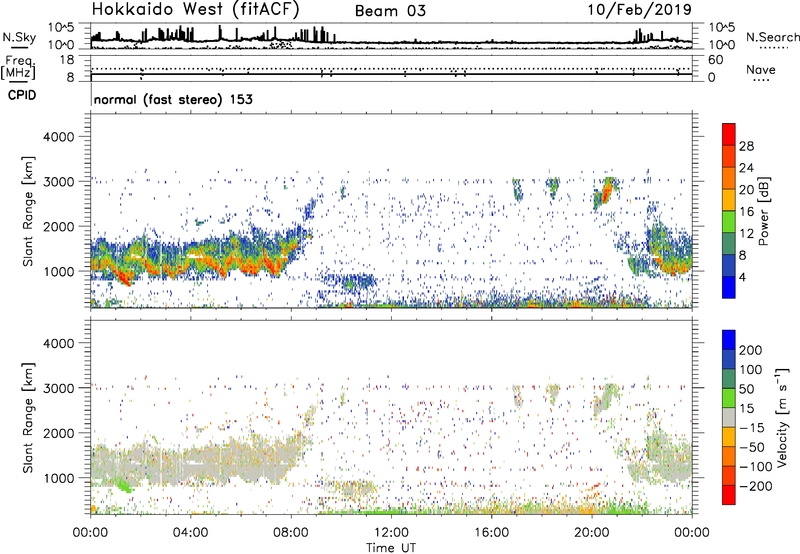Click the 20:00 time tick label
Image resolution: width=800 pixels, height=554 pixels.
pyautogui.click(x=591, y=533)
